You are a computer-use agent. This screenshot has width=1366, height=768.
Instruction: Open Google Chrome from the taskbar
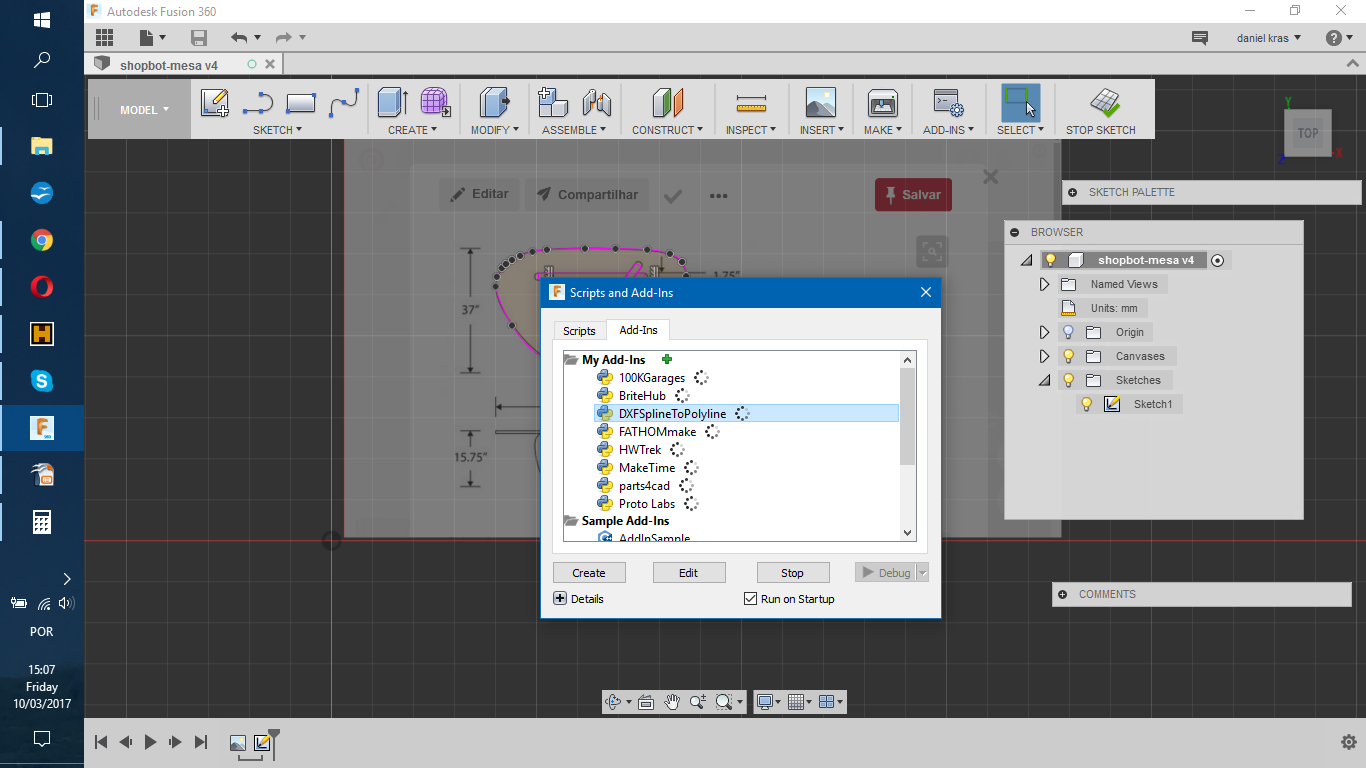tap(42, 240)
